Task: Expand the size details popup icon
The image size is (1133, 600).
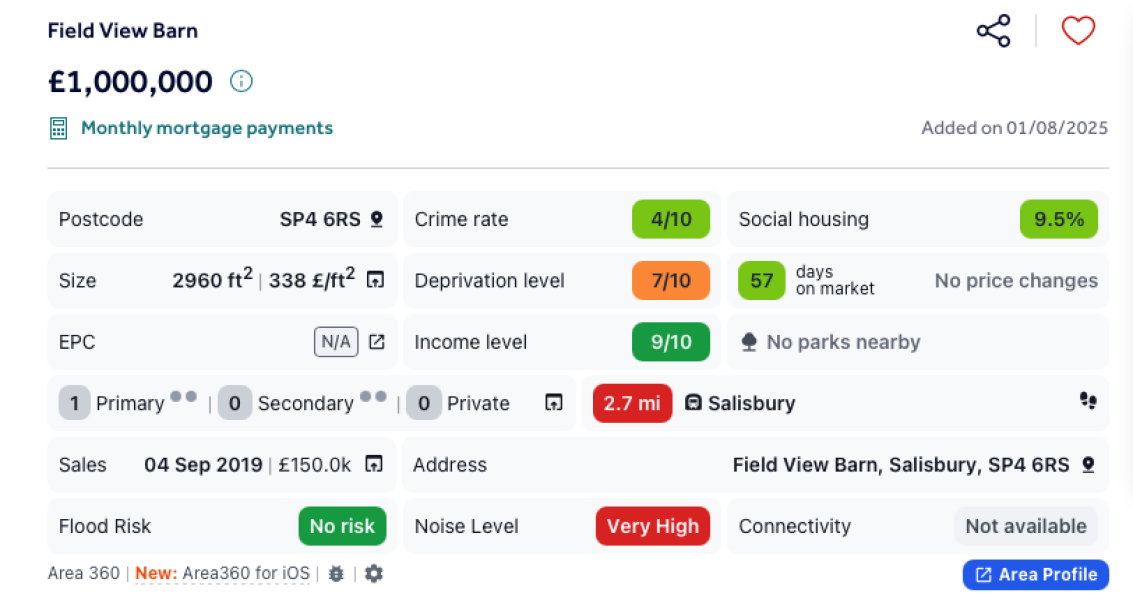Action: pos(375,280)
